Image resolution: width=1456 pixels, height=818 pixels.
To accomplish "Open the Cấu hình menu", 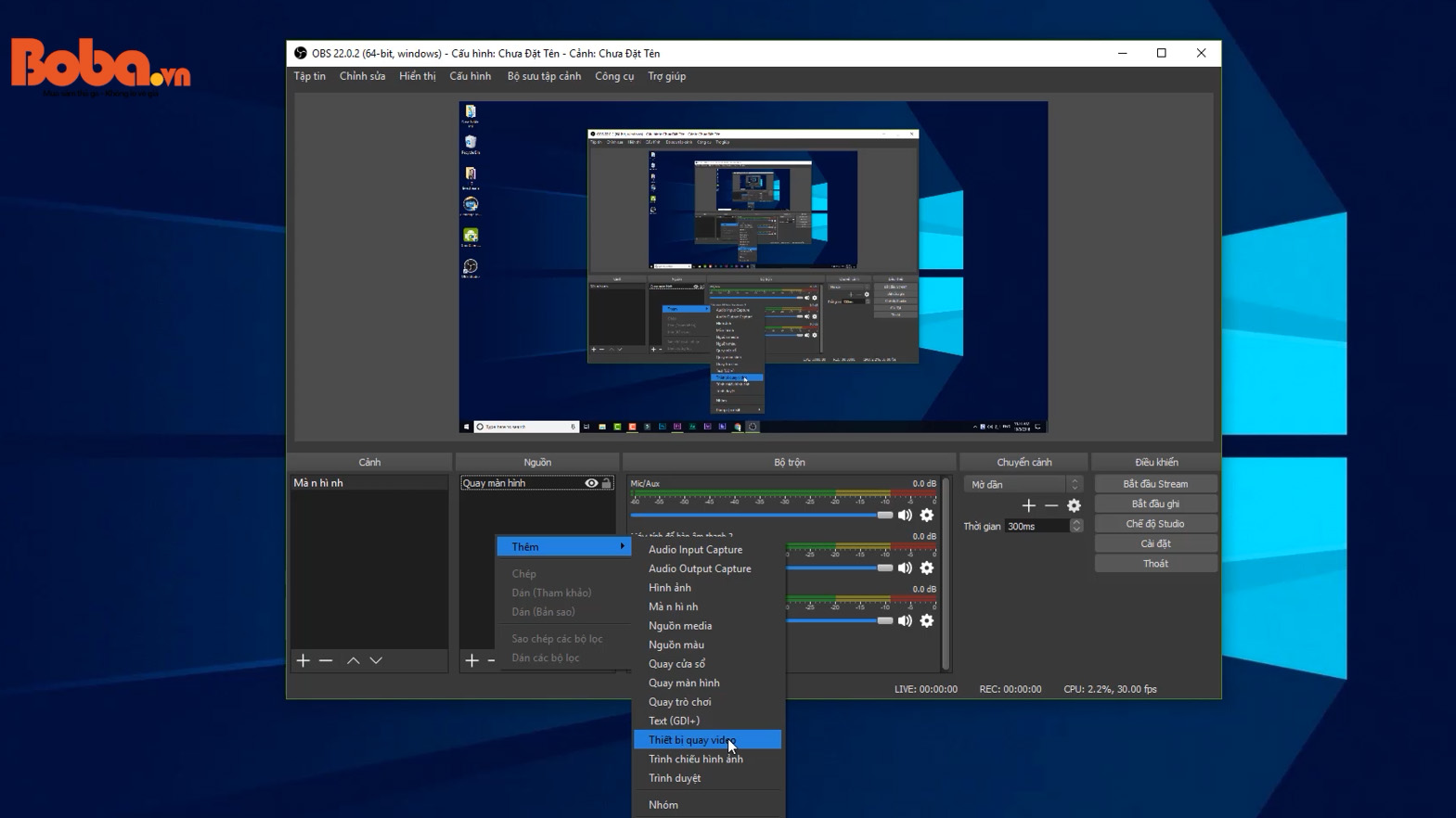I will (x=470, y=76).
